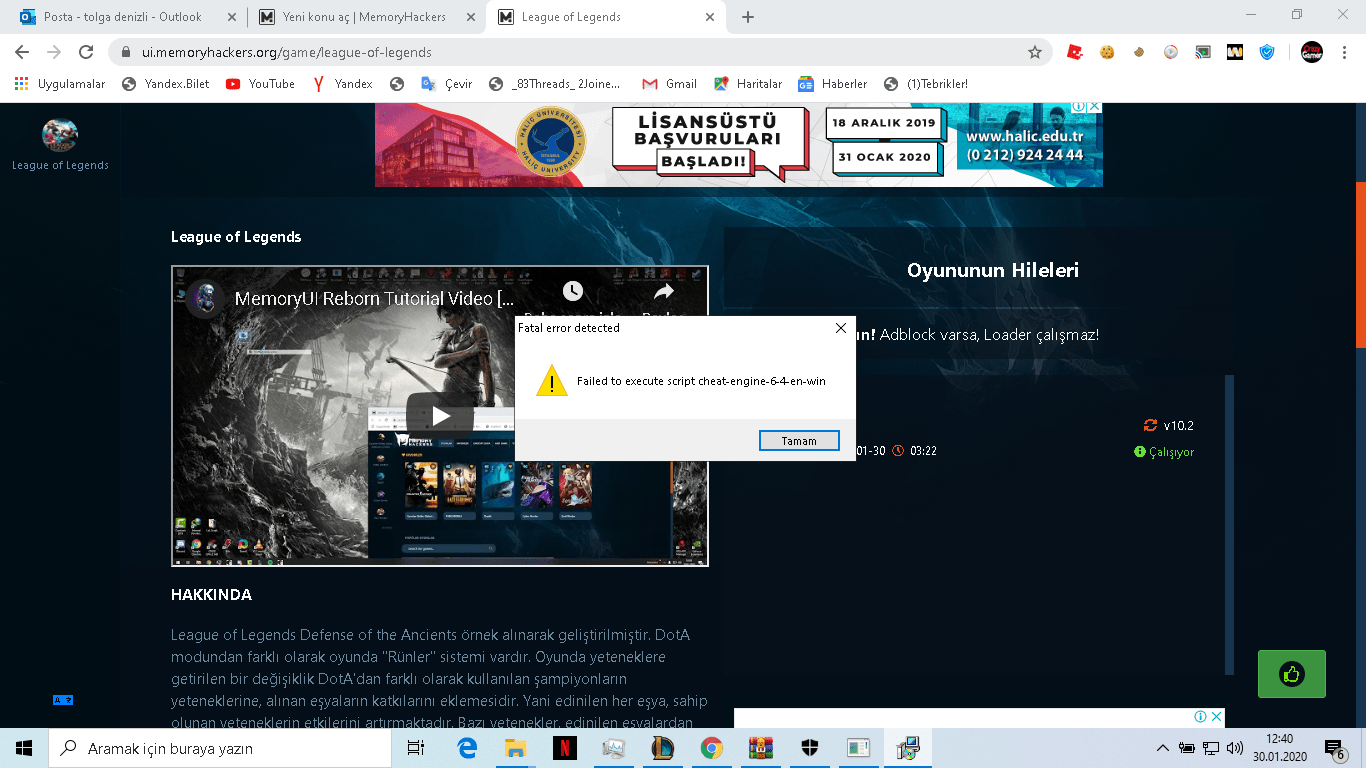Click the installer icon on the taskbar
The width and height of the screenshot is (1366, 768).
point(908,748)
